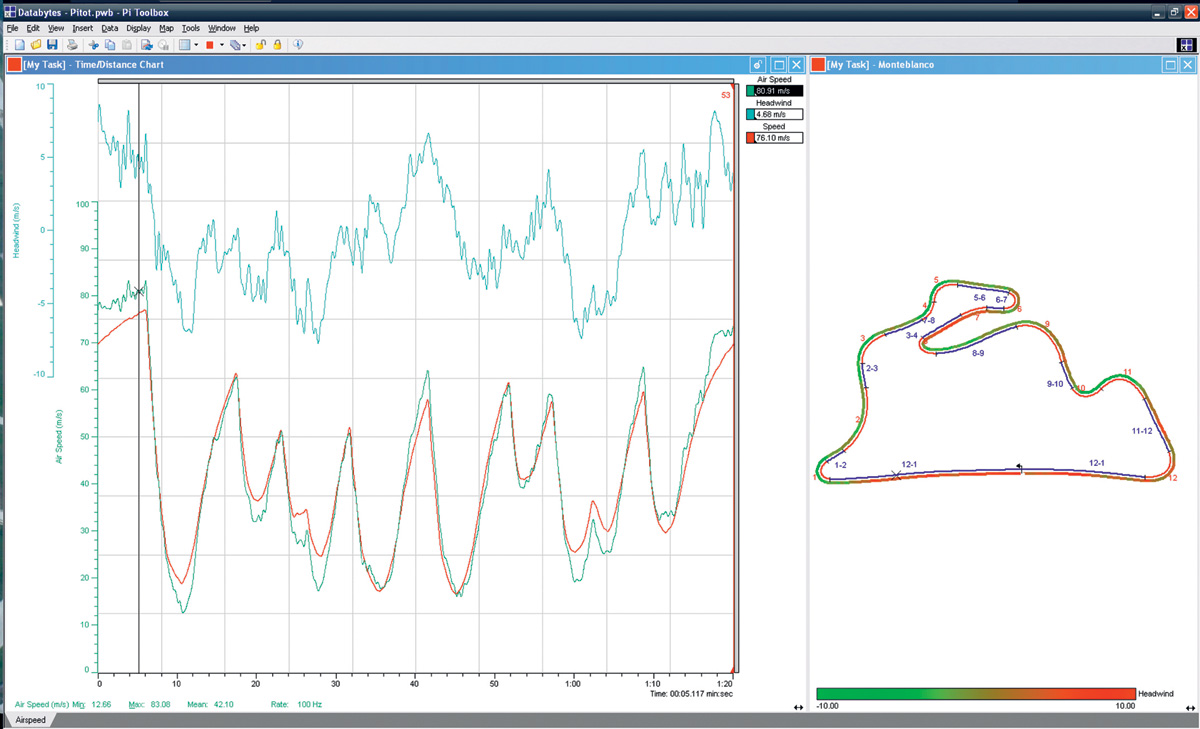1200x729 pixels.
Task: Open dropdown arrow beside red square icon
Action: (x=221, y=45)
